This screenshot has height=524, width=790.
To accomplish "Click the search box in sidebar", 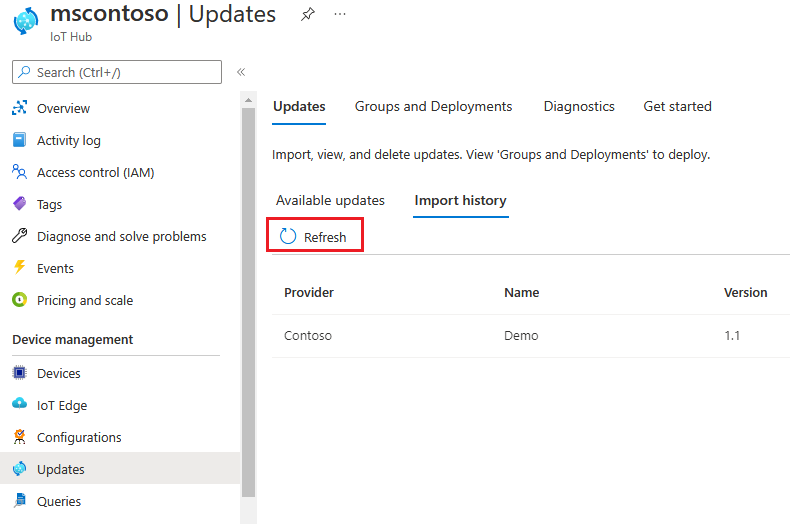I will pyautogui.click(x=117, y=72).
